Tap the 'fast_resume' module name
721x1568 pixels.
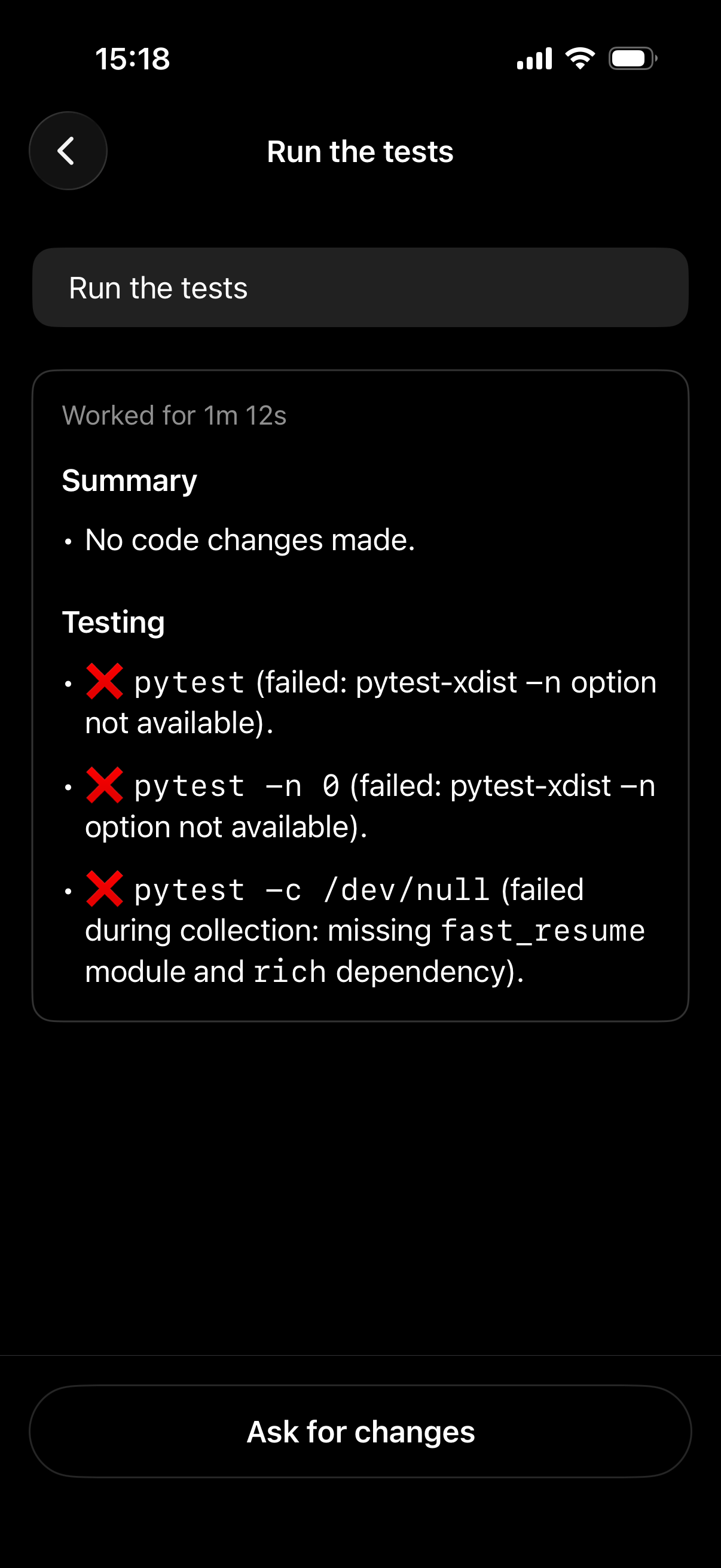tap(543, 931)
